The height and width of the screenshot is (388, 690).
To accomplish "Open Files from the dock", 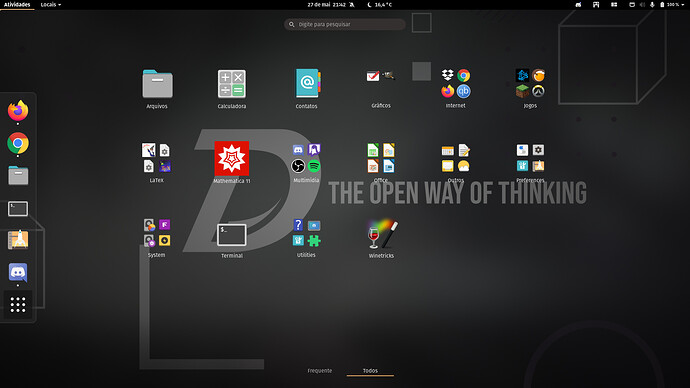I will (18, 176).
